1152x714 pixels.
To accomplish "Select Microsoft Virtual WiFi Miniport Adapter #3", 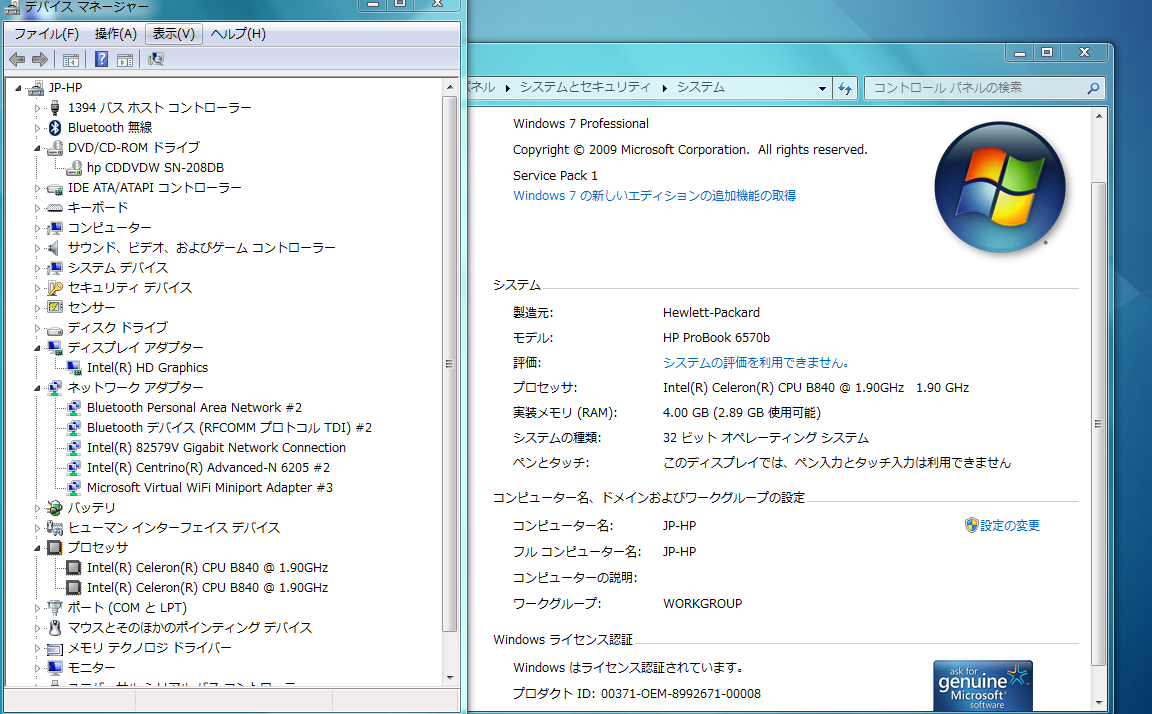I will tap(209, 488).
